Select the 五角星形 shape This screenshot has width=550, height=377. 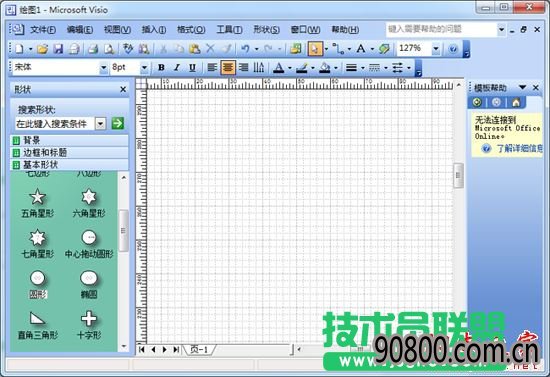(x=38, y=203)
